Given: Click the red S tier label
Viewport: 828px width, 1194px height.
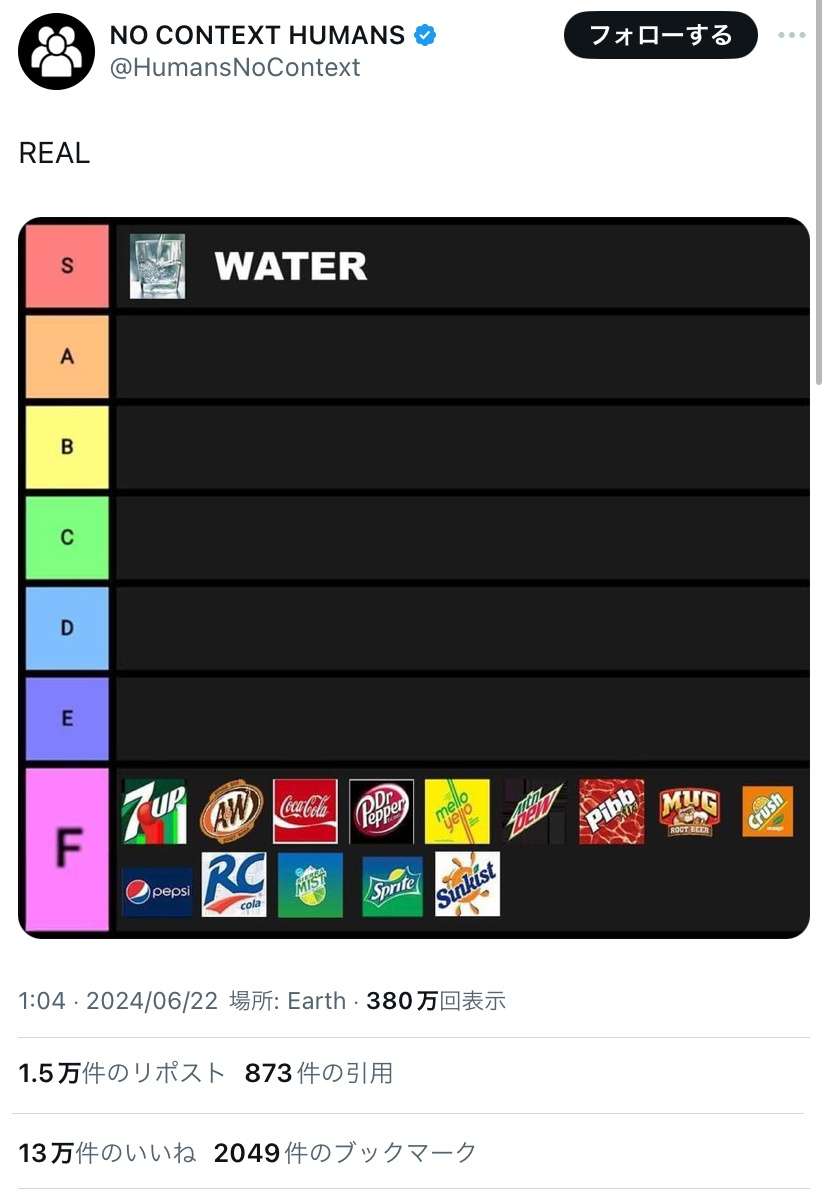Looking at the screenshot, I should tap(67, 266).
